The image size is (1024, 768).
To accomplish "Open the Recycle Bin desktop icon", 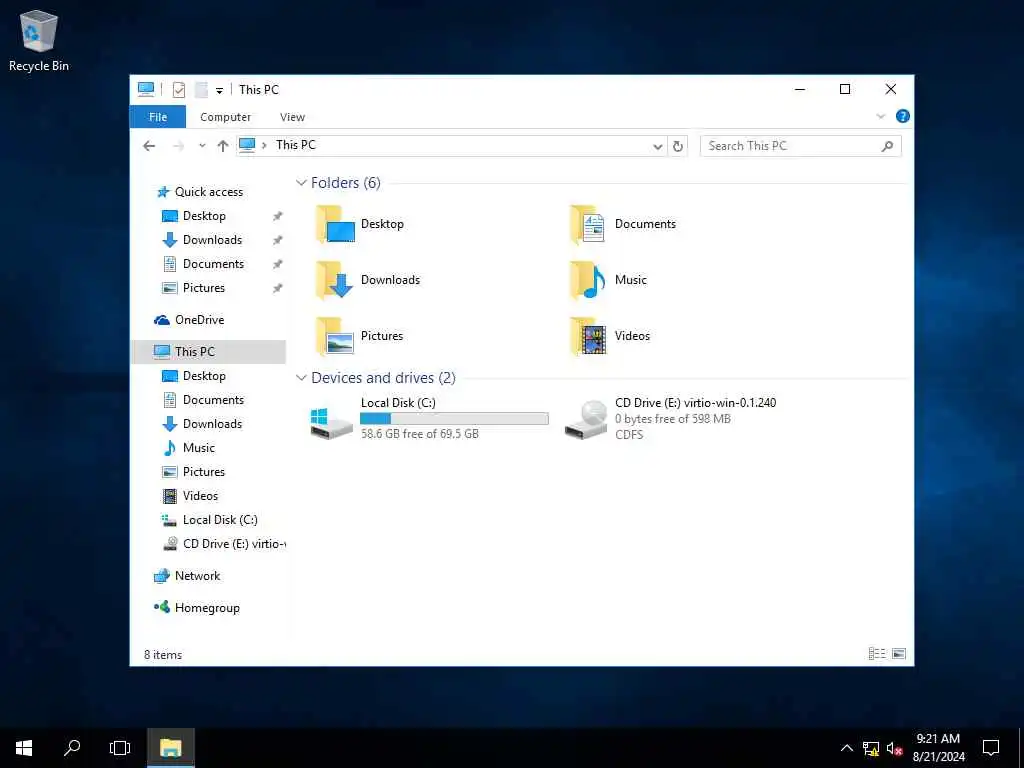I will pyautogui.click(x=39, y=40).
